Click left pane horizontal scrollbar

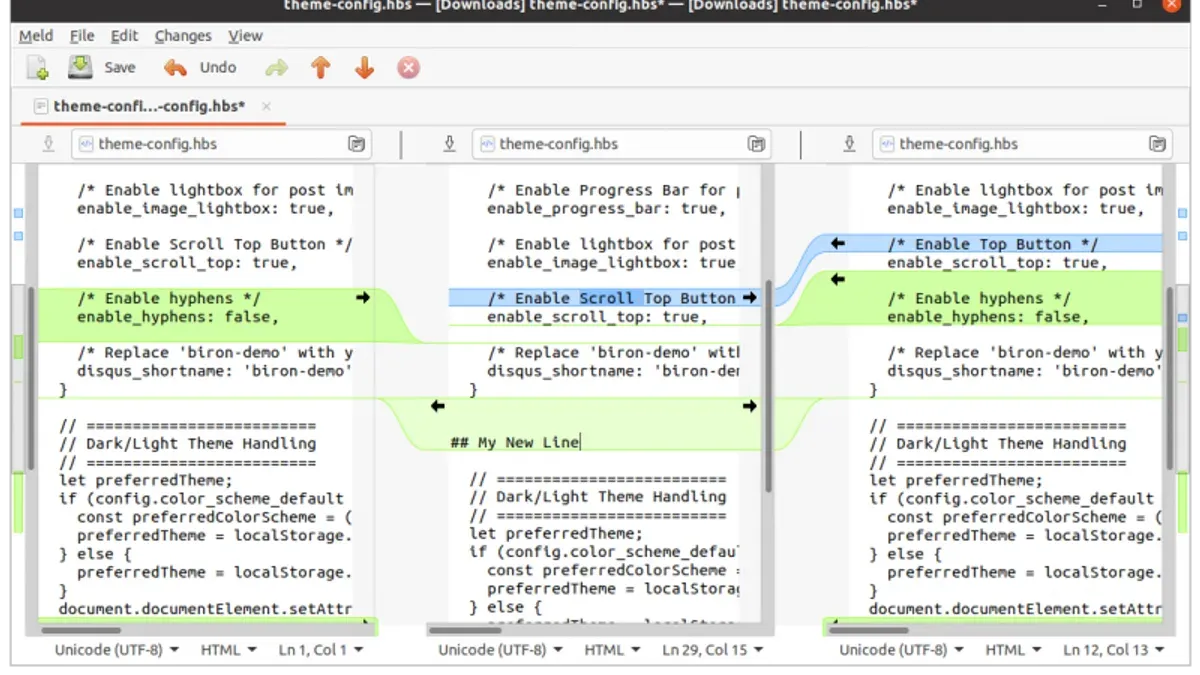click(81, 630)
